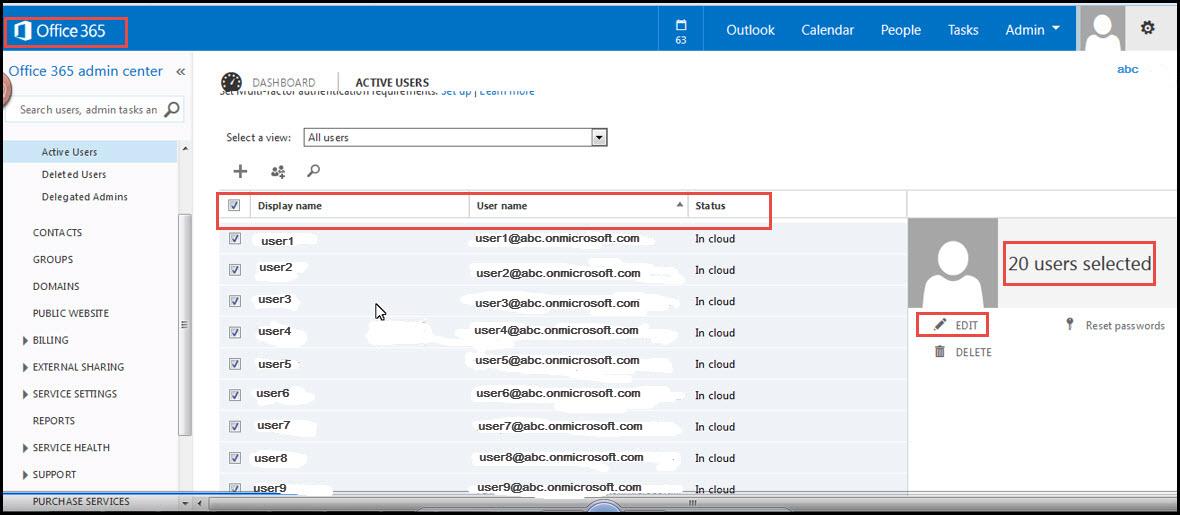Open Contacts in sidebar

coord(57,233)
